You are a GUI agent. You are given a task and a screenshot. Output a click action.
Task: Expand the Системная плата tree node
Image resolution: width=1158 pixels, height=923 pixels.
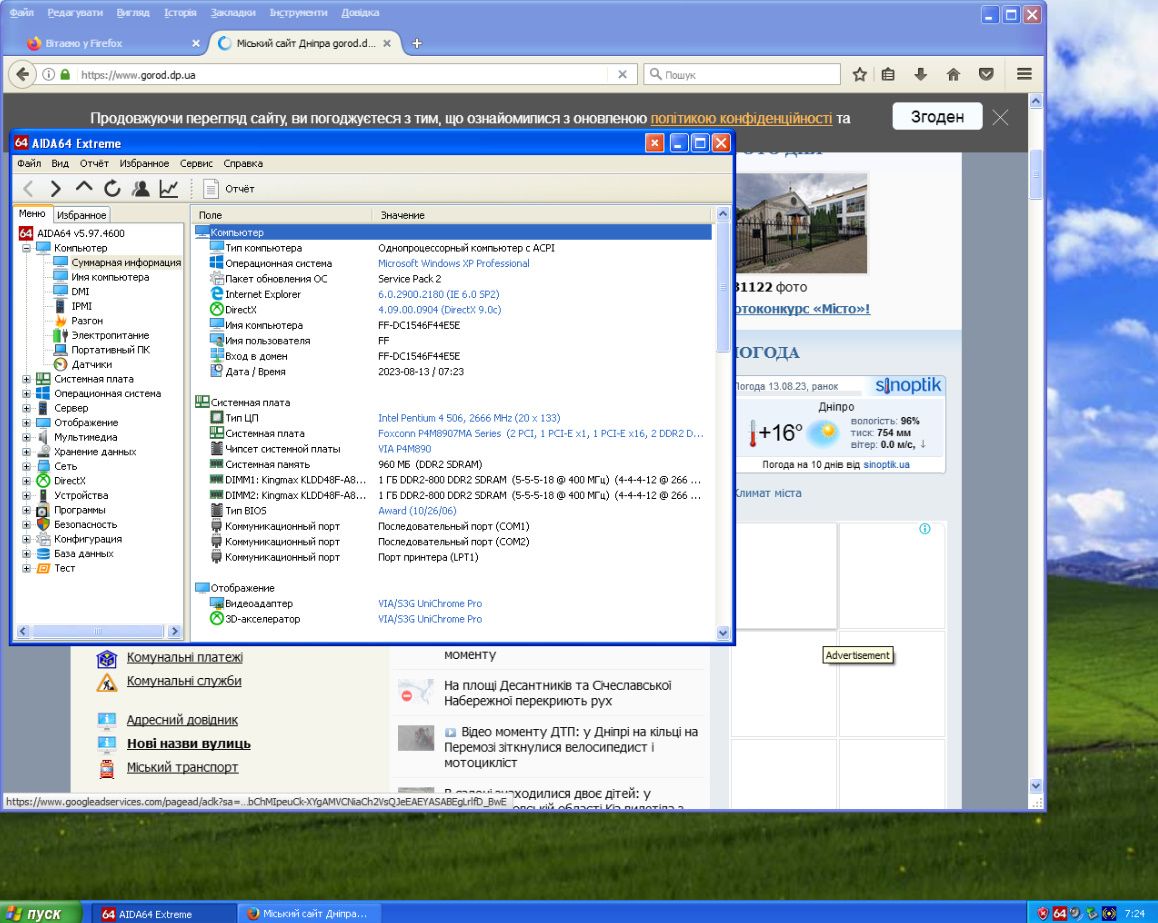27,379
